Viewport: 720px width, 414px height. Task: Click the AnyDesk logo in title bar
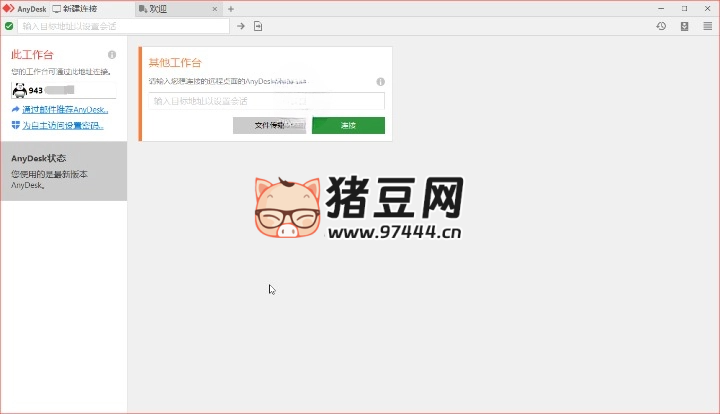(9, 8)
